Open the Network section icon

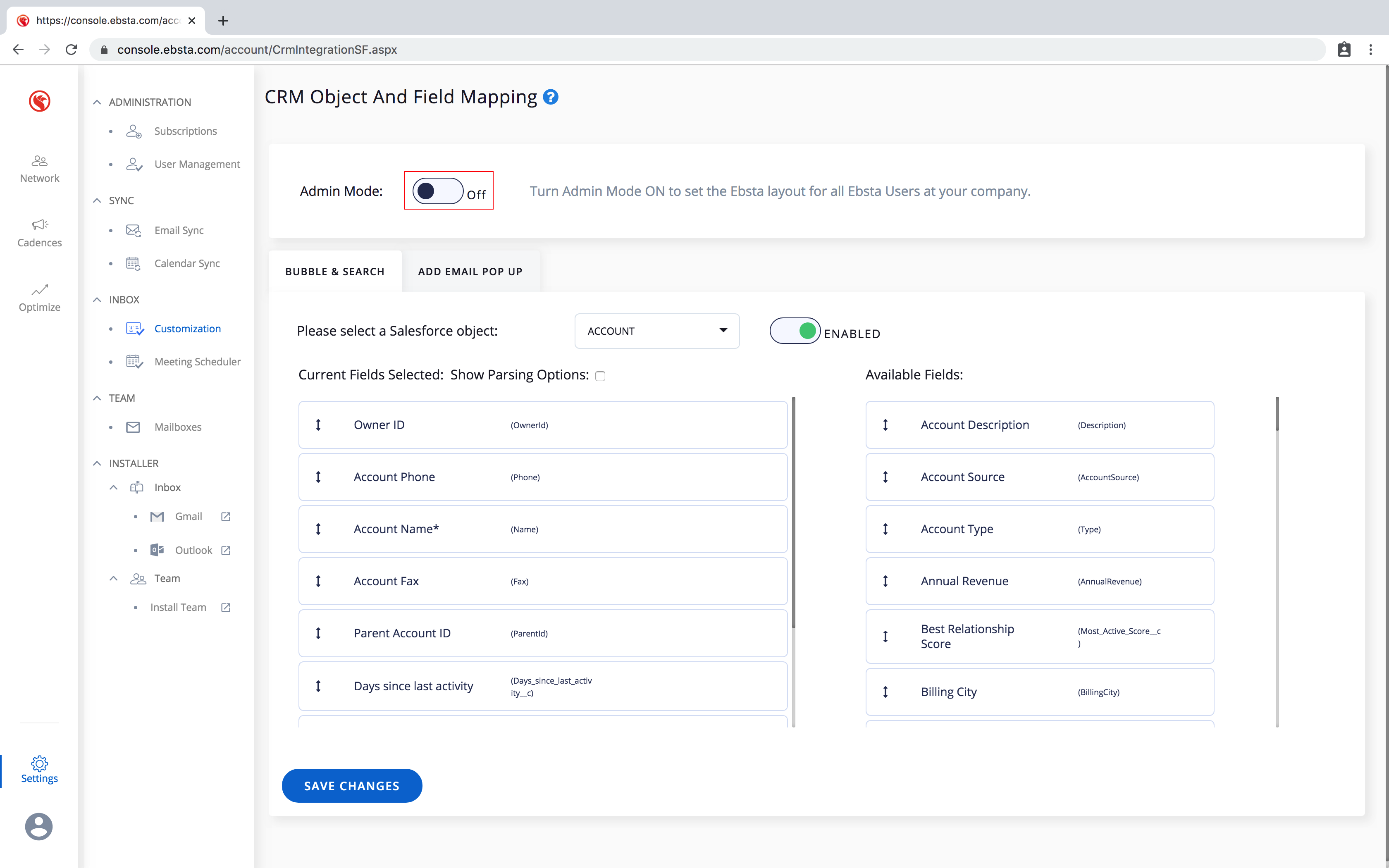39,161
